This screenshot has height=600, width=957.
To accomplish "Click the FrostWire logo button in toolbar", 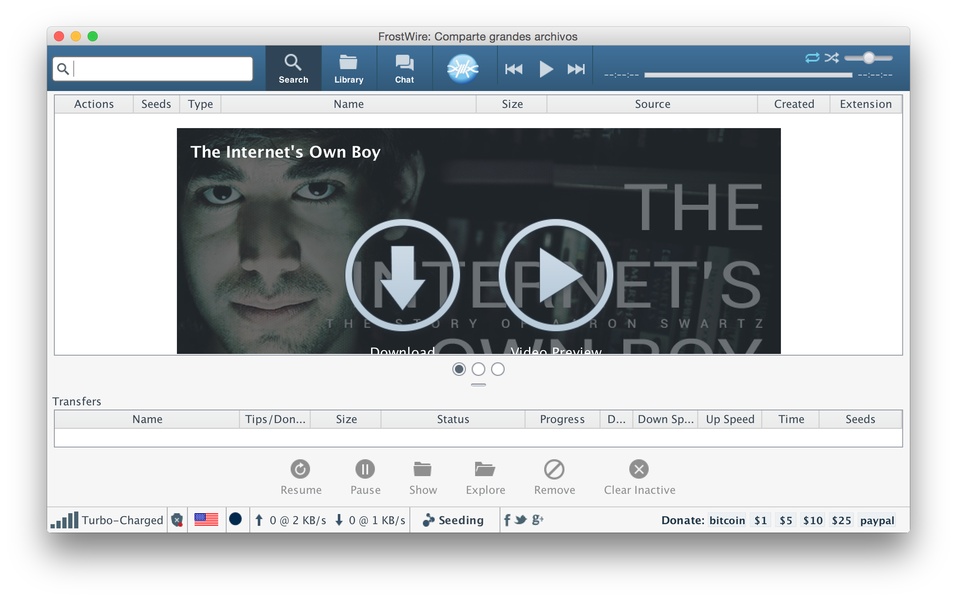I will pyautogui.click(x=465, y=68).
